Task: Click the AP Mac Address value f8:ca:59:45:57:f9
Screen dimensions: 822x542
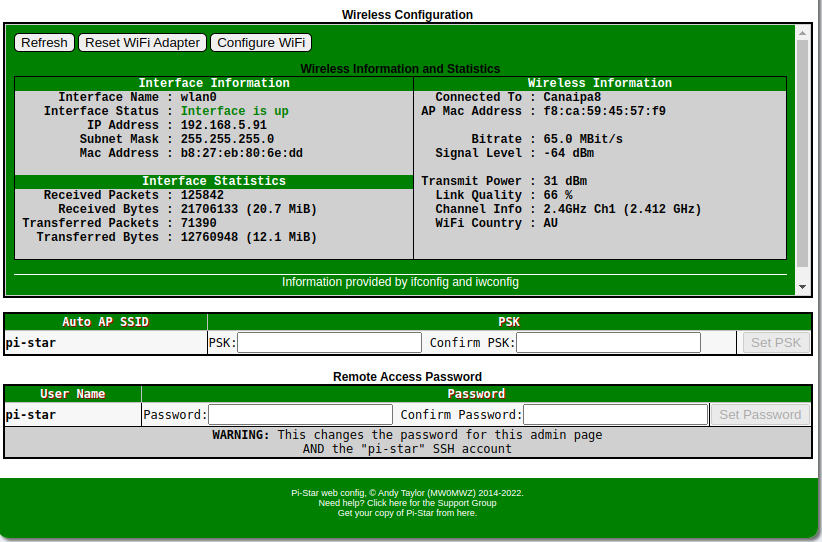Action: click(604, 111)
